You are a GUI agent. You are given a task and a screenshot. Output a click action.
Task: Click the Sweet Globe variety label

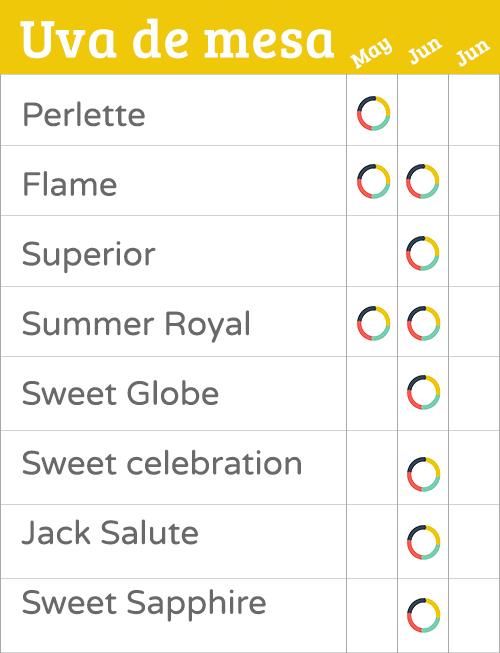[x=120, y=393]
